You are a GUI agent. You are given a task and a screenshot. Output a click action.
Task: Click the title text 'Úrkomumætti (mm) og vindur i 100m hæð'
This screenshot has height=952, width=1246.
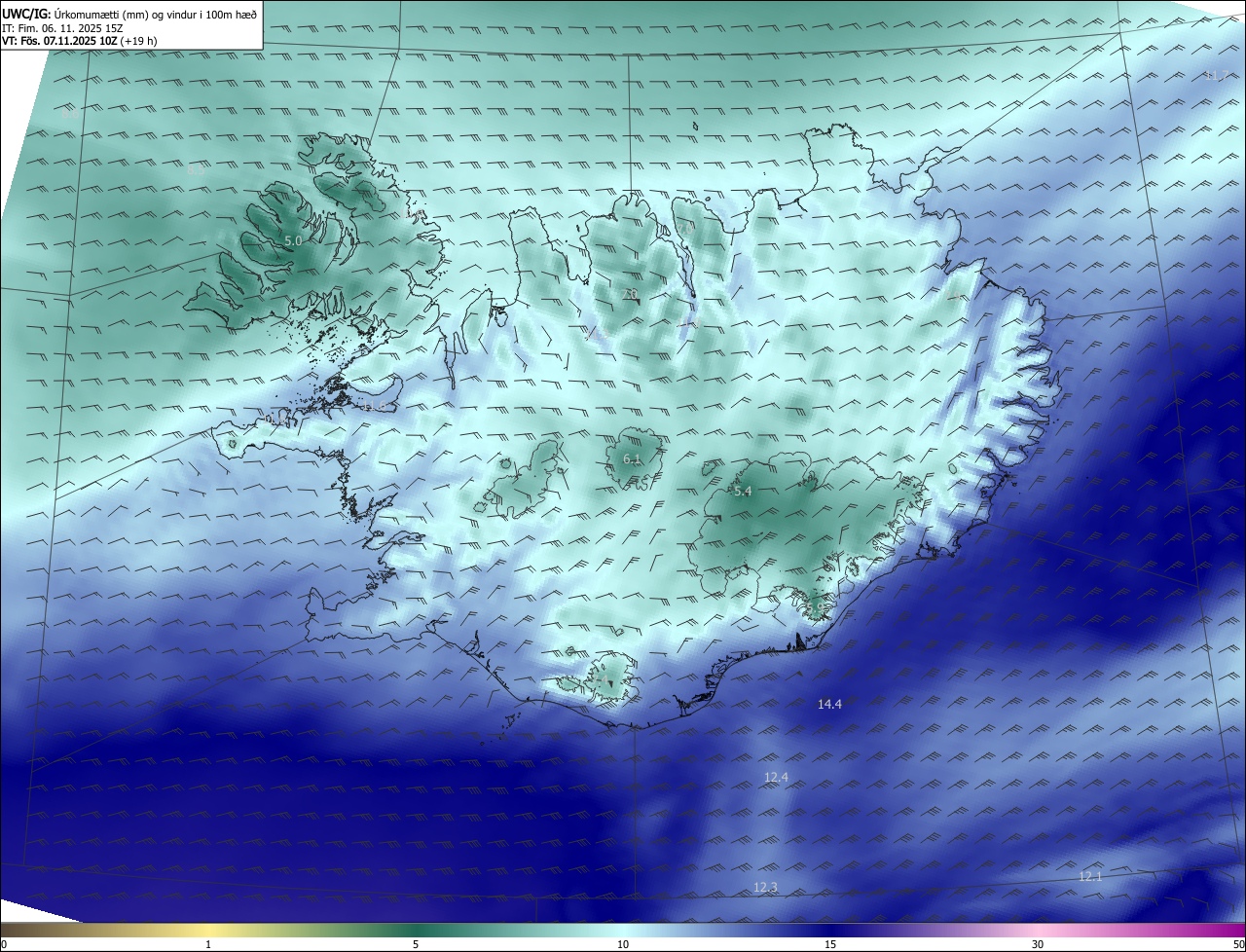(156, 14)
